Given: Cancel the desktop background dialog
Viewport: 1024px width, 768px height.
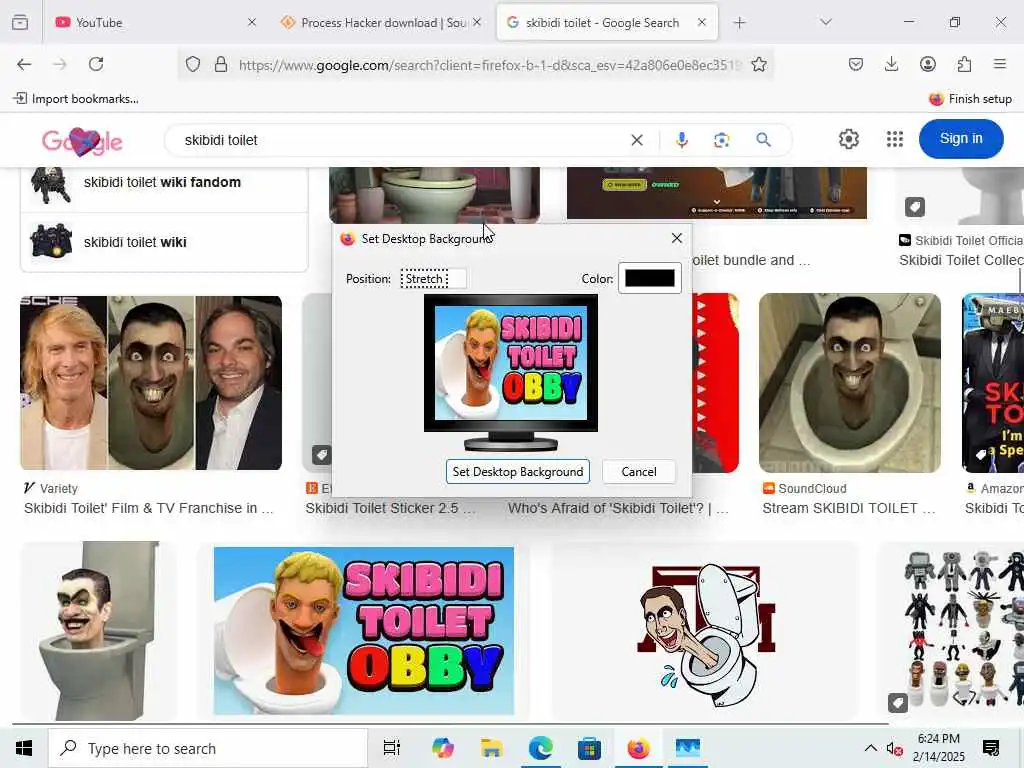Looking at the screenshot, I should click(639, 472).
